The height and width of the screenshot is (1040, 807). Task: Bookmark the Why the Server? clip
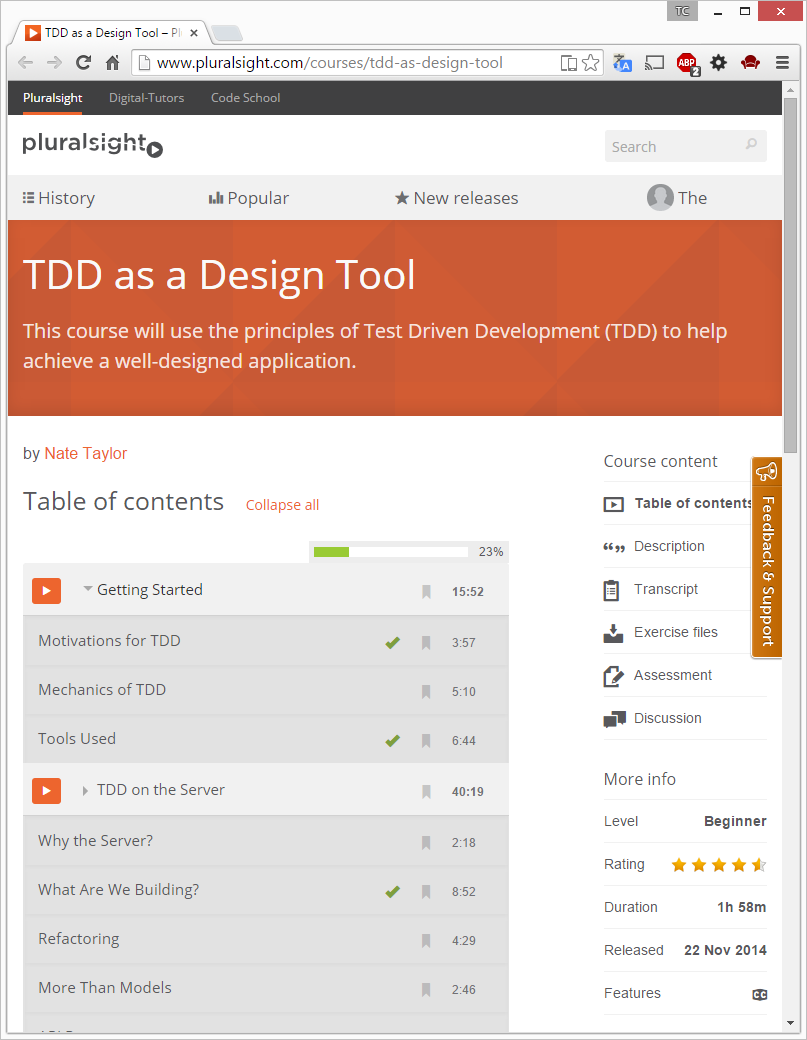[426, 842]
